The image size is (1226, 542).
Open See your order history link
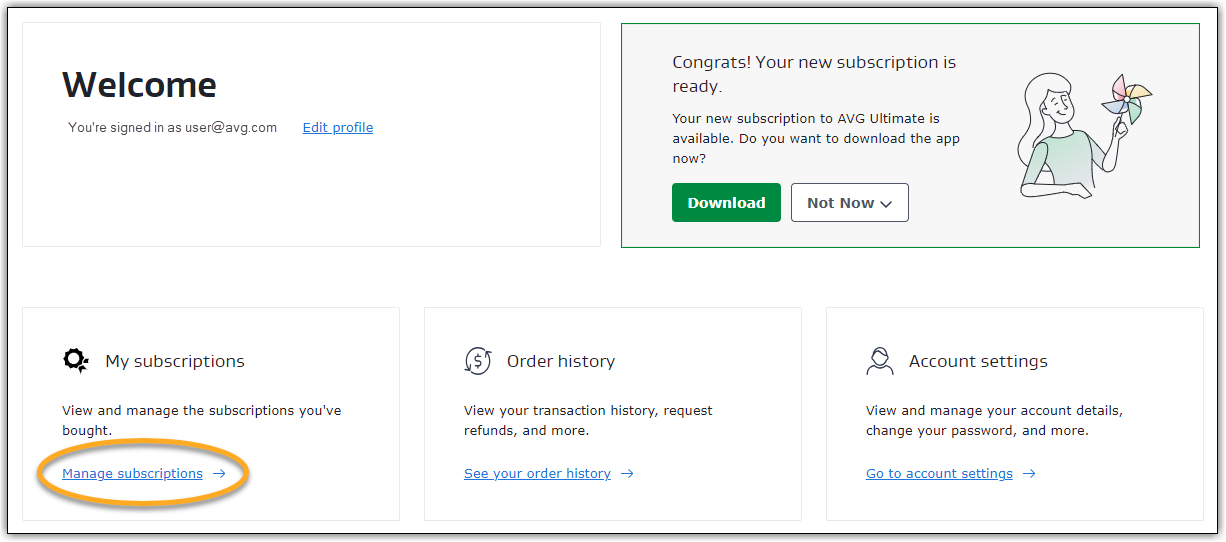pyautogui.click(x=537, y=474)
